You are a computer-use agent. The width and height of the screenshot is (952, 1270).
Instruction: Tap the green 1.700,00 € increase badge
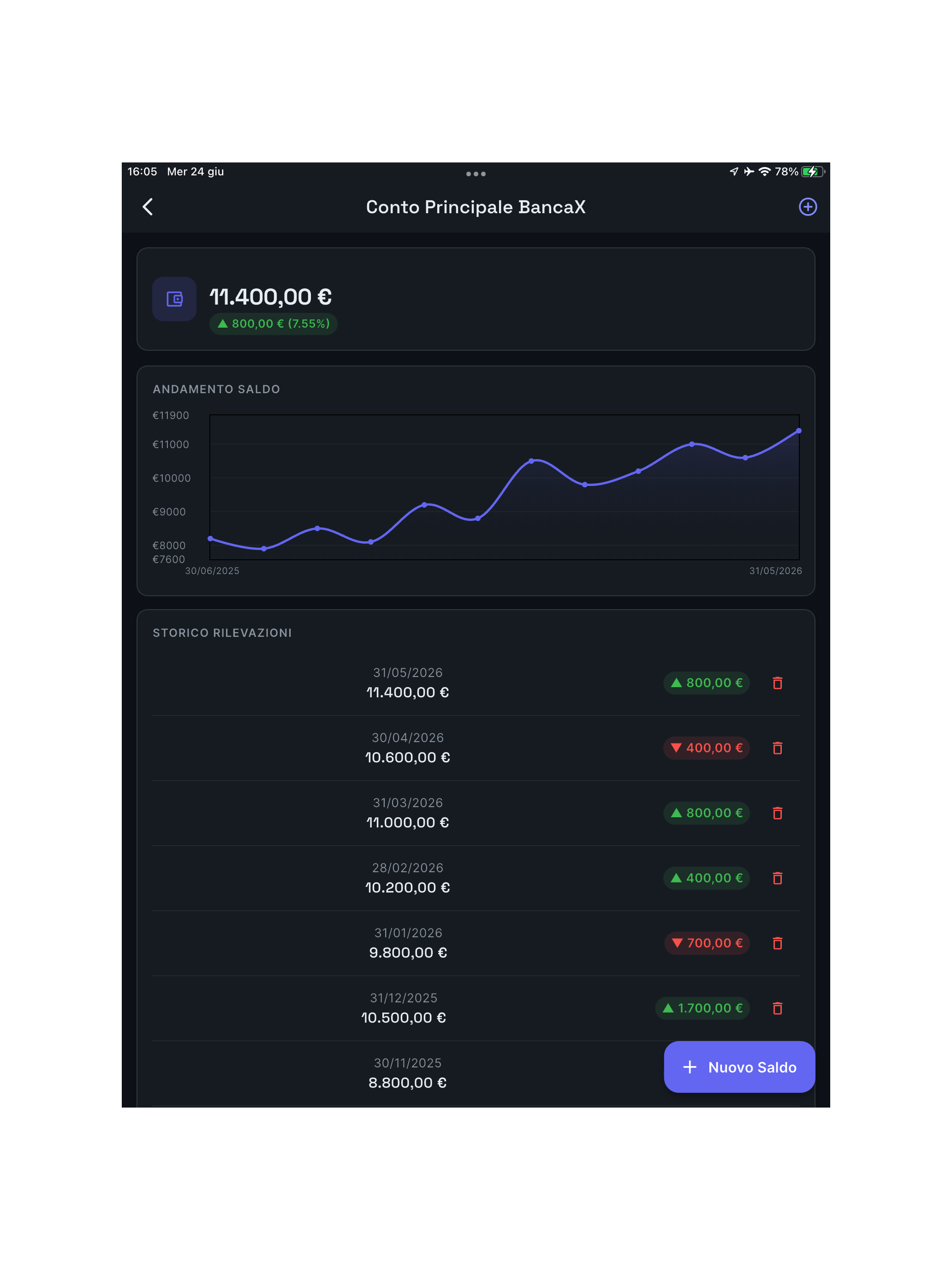point(702,1007)
